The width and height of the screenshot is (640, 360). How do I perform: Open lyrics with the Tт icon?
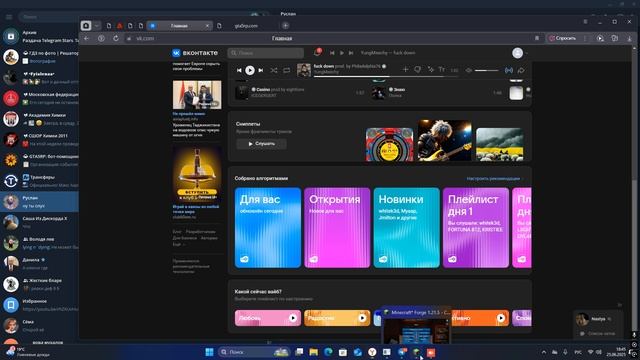[442, 70]
